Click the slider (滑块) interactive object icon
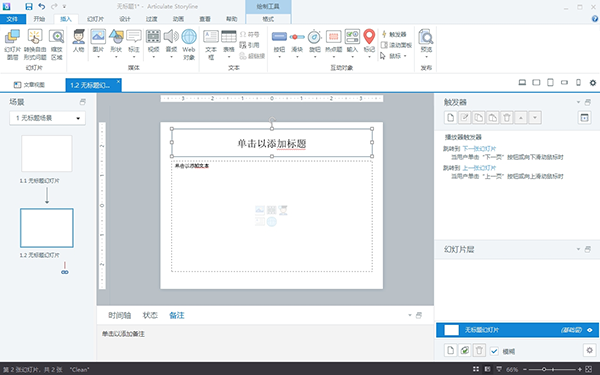Screen dimensions: 600x375 point(297,37)
